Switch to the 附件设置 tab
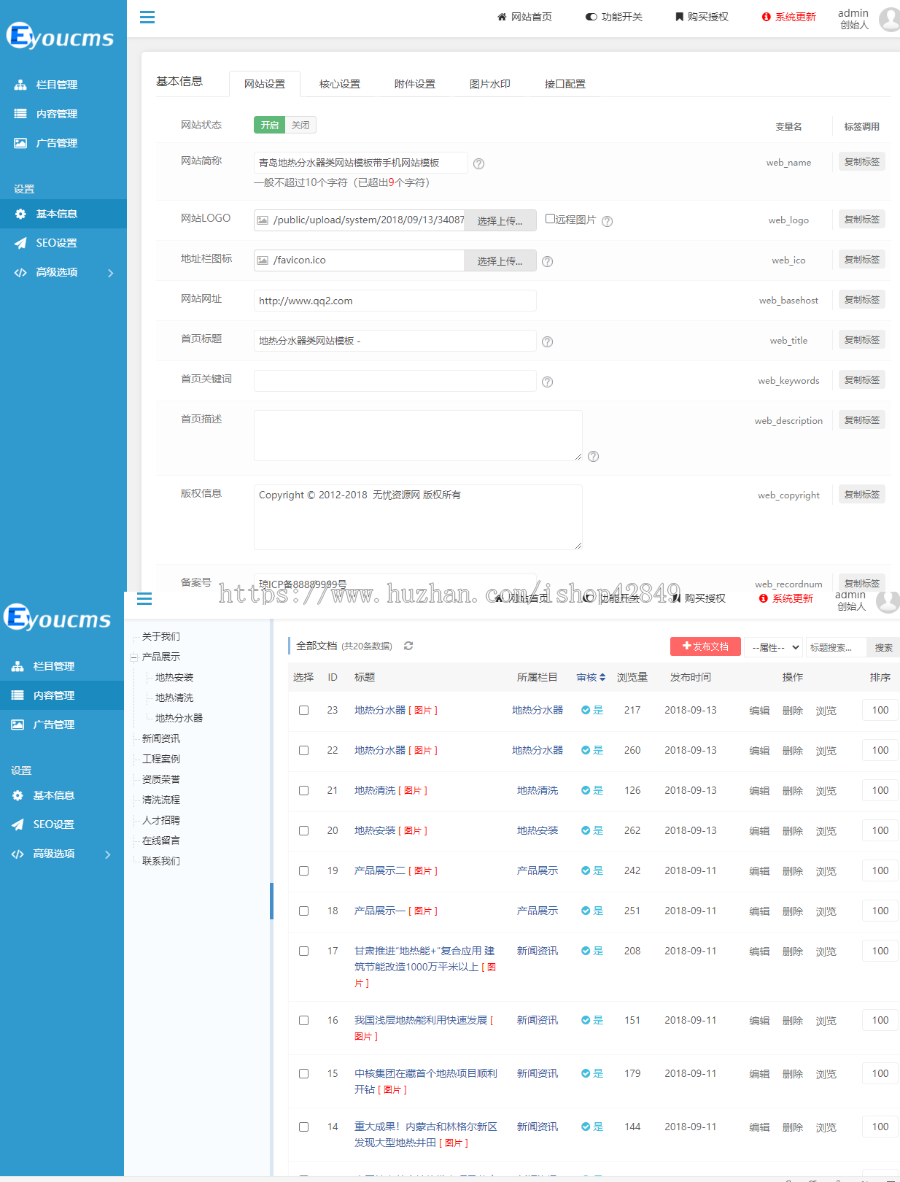 415,84
